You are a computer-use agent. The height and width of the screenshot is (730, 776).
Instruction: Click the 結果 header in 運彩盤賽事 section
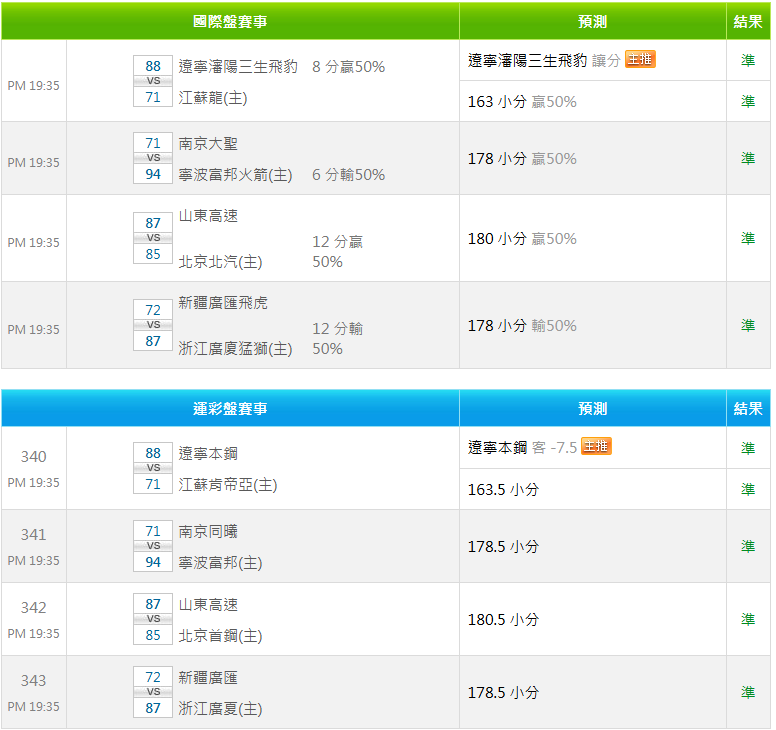pos(748,409)
